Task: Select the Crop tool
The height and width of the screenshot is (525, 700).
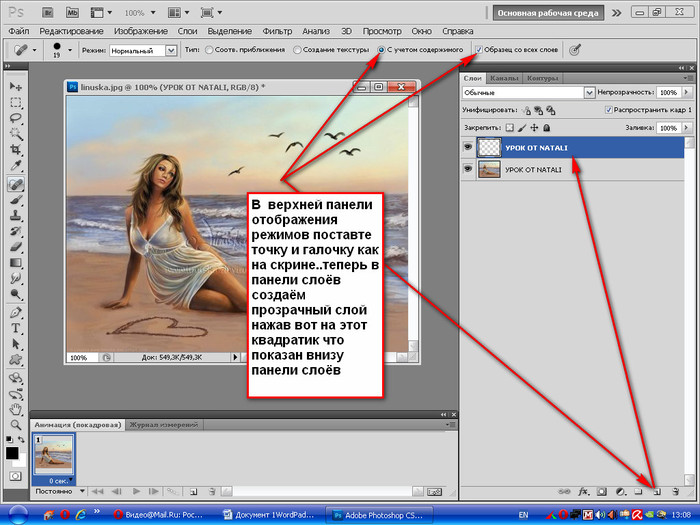Action: pyautogui.click(x=16, y=150)
